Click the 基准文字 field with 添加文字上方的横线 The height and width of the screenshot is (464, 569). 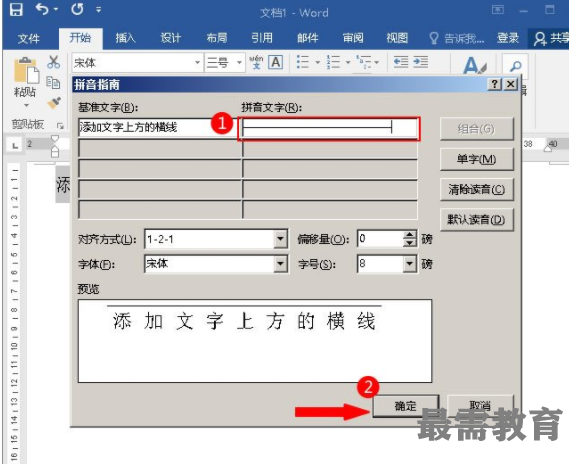(159, 127)
